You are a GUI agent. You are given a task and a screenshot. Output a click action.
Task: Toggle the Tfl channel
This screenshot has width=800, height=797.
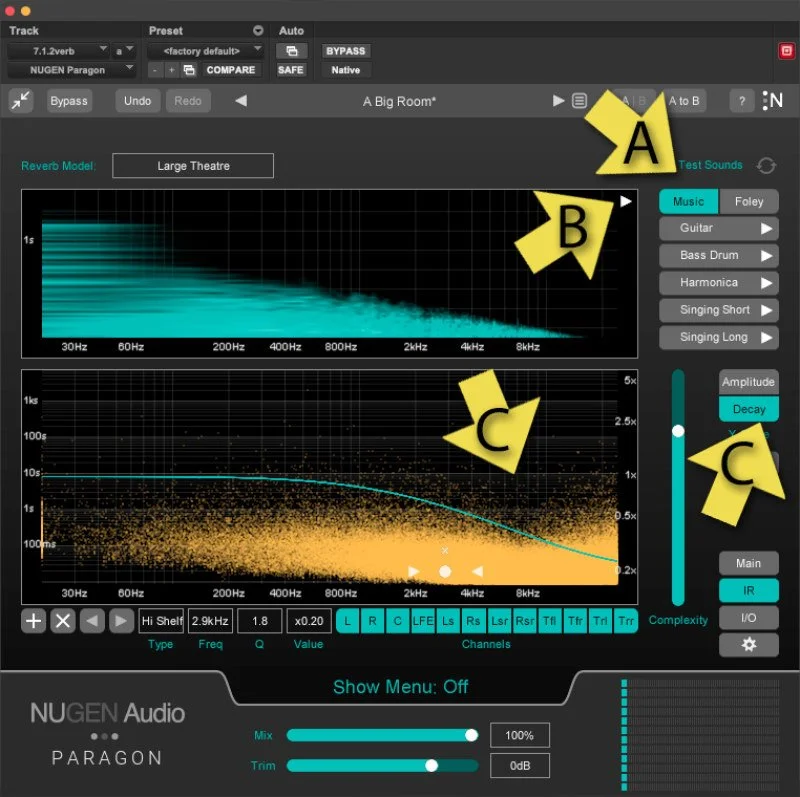tap(549, 621)
